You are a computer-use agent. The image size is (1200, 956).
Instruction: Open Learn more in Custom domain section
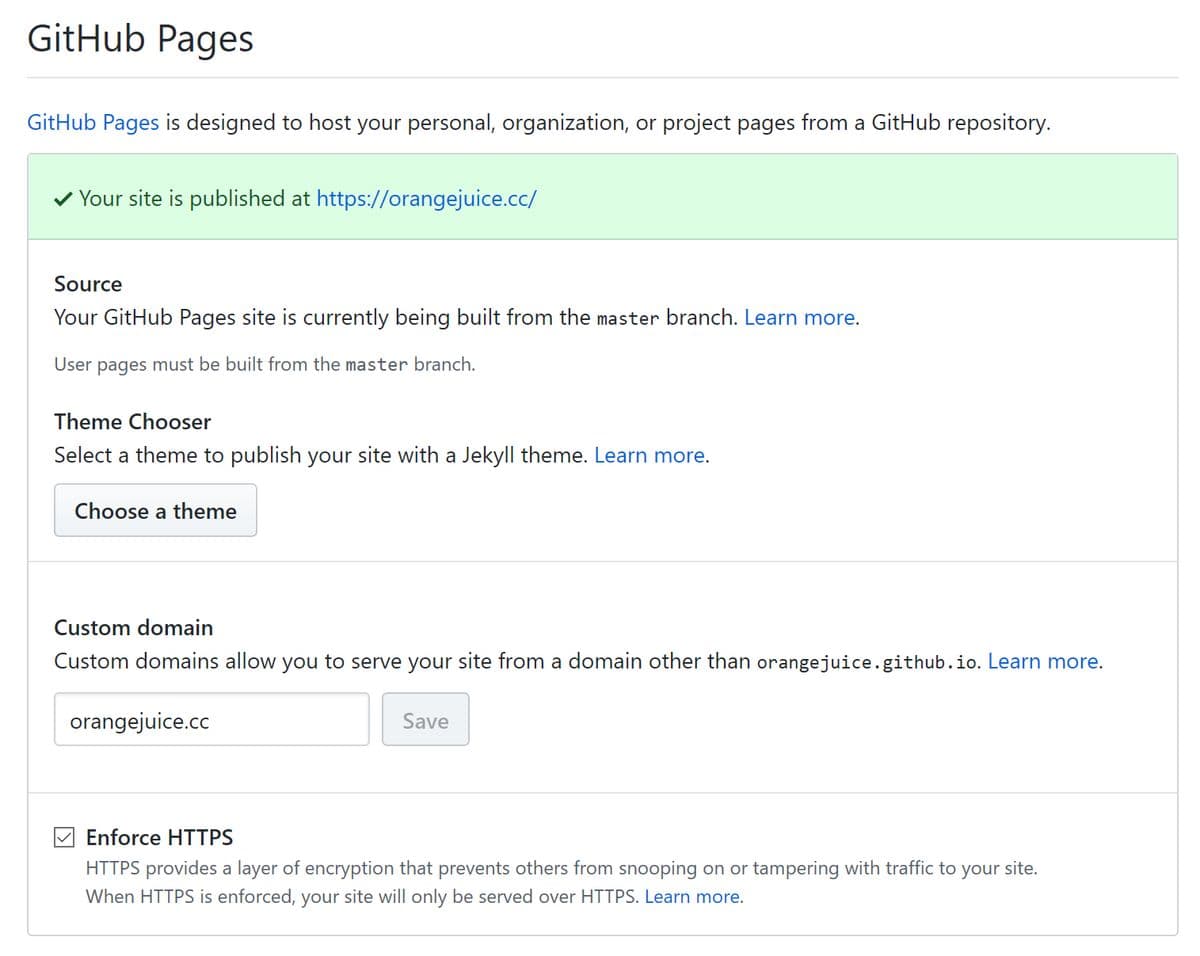point(1043,662)
